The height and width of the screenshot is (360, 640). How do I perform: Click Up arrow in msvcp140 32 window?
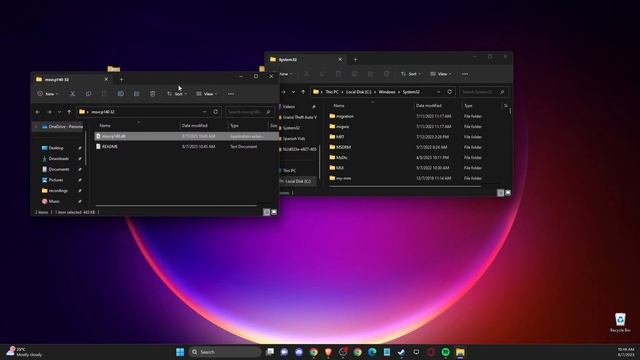click(69, 112)
